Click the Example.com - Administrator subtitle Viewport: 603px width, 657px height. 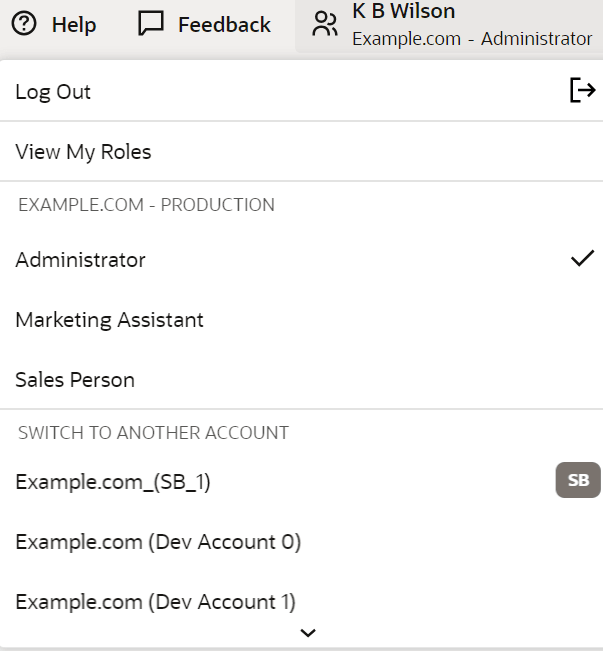[472, 39]
